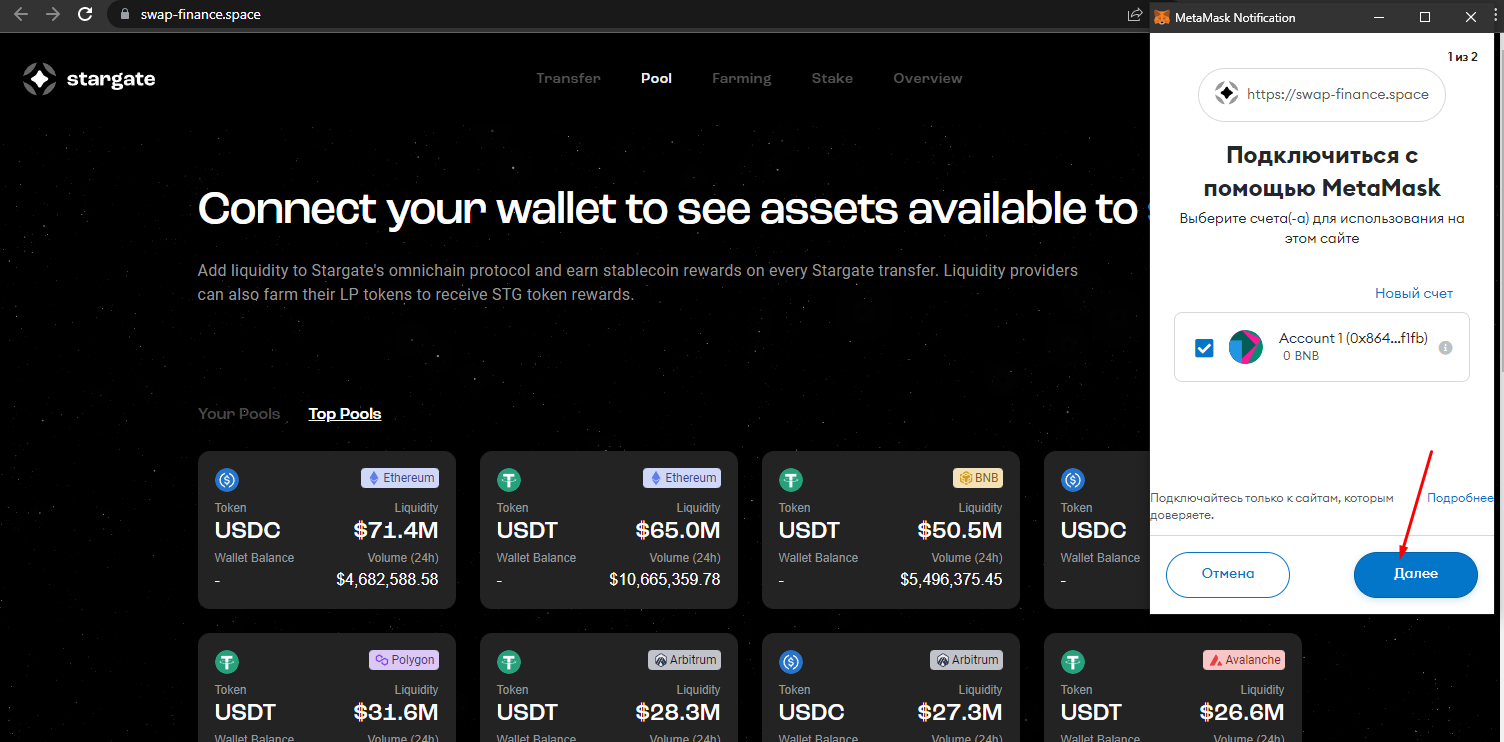This screenshot has height=742, width=1504.
Task: Open the Pool nav item
Action: coord(656,78)
